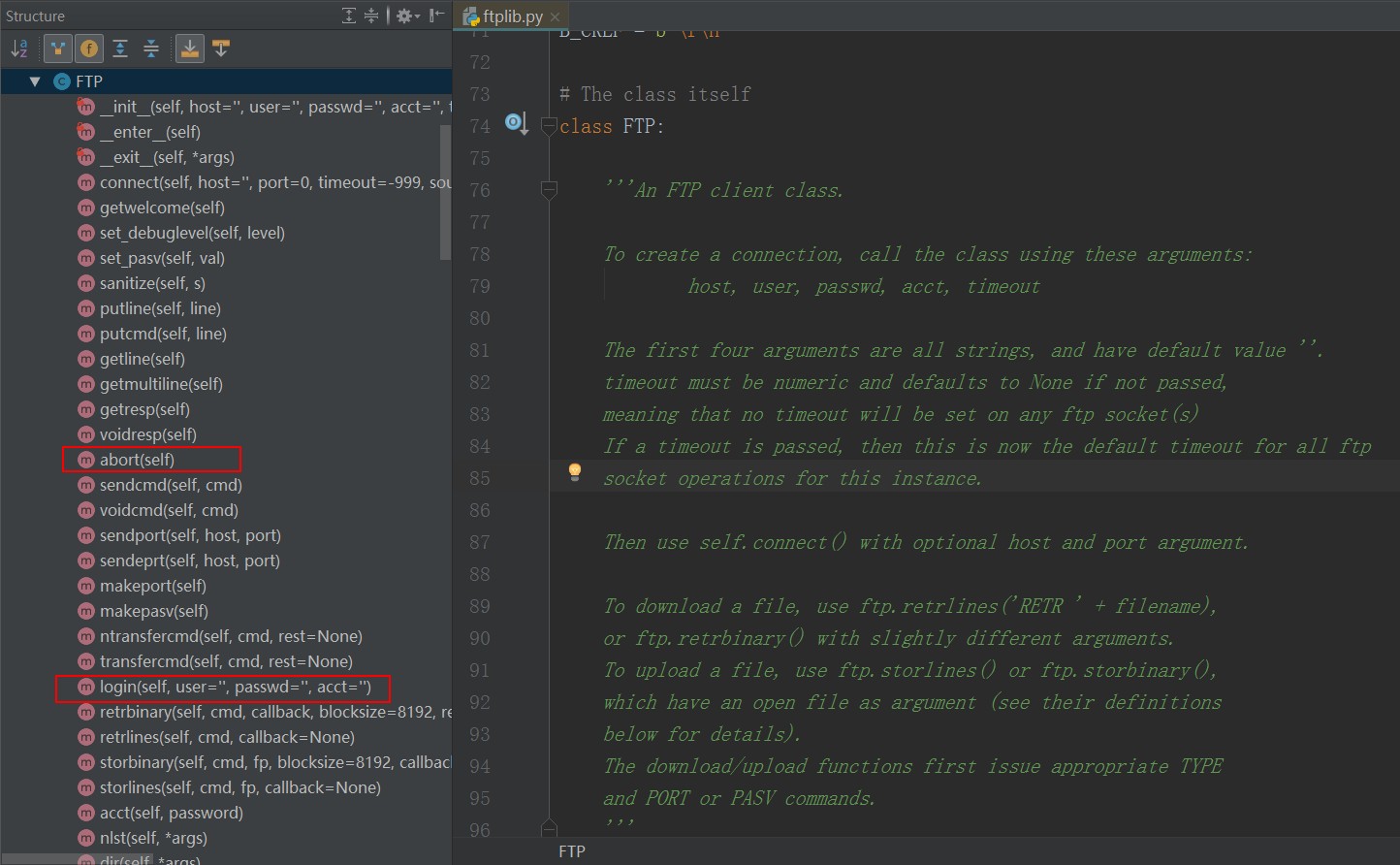Open Structure panel gear settings menu
Screen dimensions: 1400x865
coord(406,16)
